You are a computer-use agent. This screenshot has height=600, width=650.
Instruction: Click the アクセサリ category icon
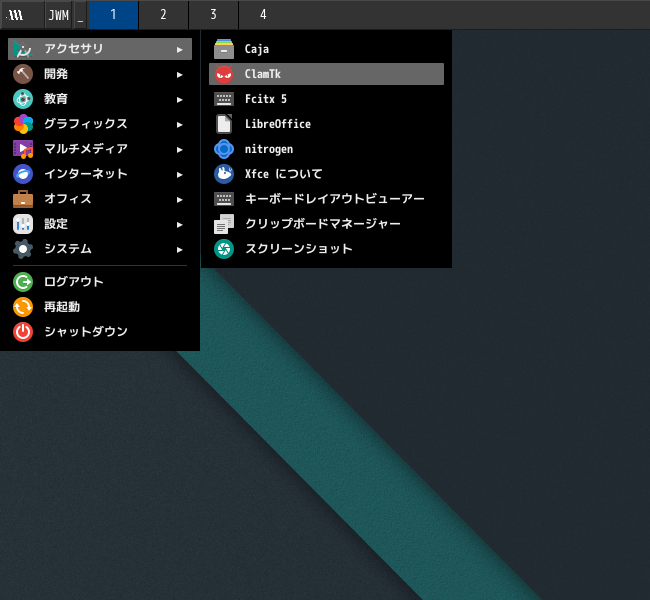pos(23,49)
